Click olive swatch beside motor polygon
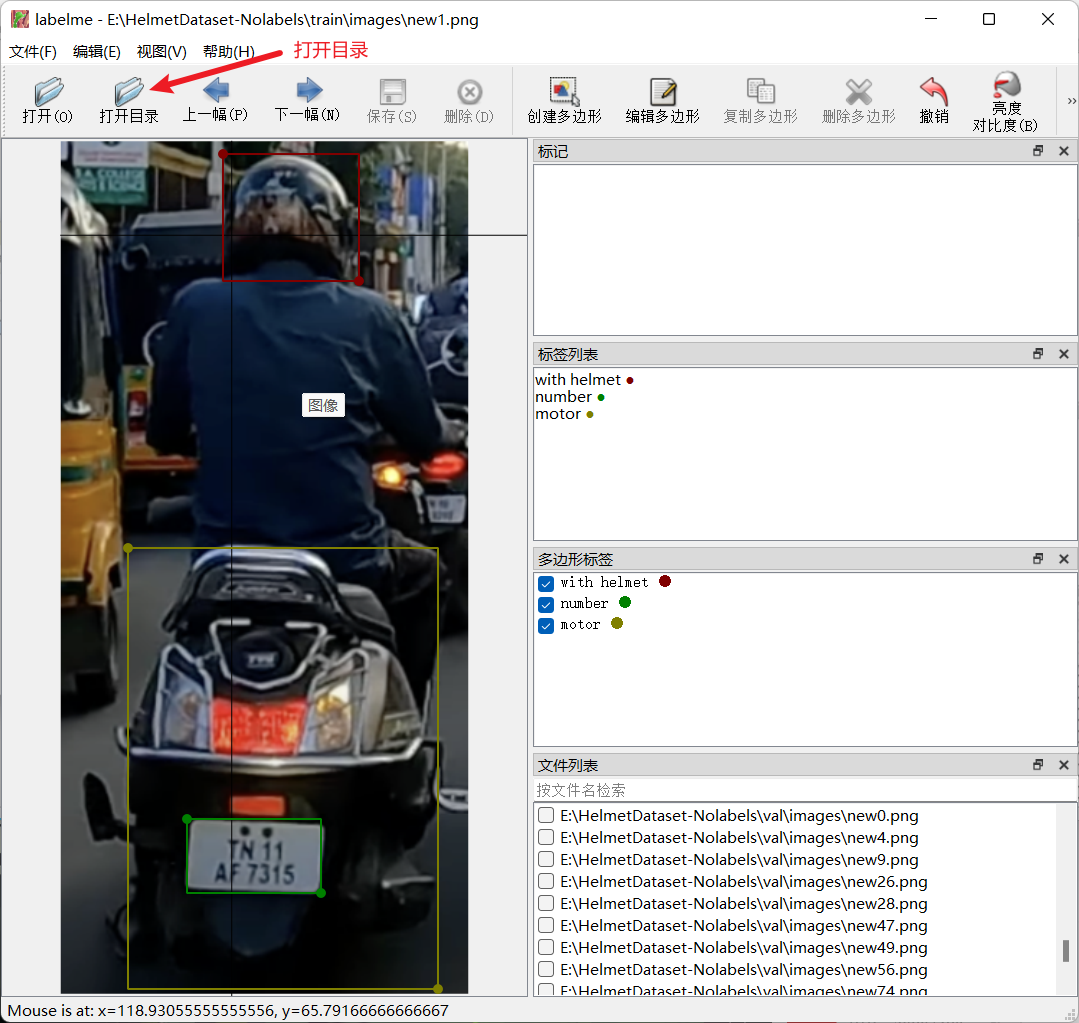The height and width of the screenshot is (1023, 1079). click(617, 623)
